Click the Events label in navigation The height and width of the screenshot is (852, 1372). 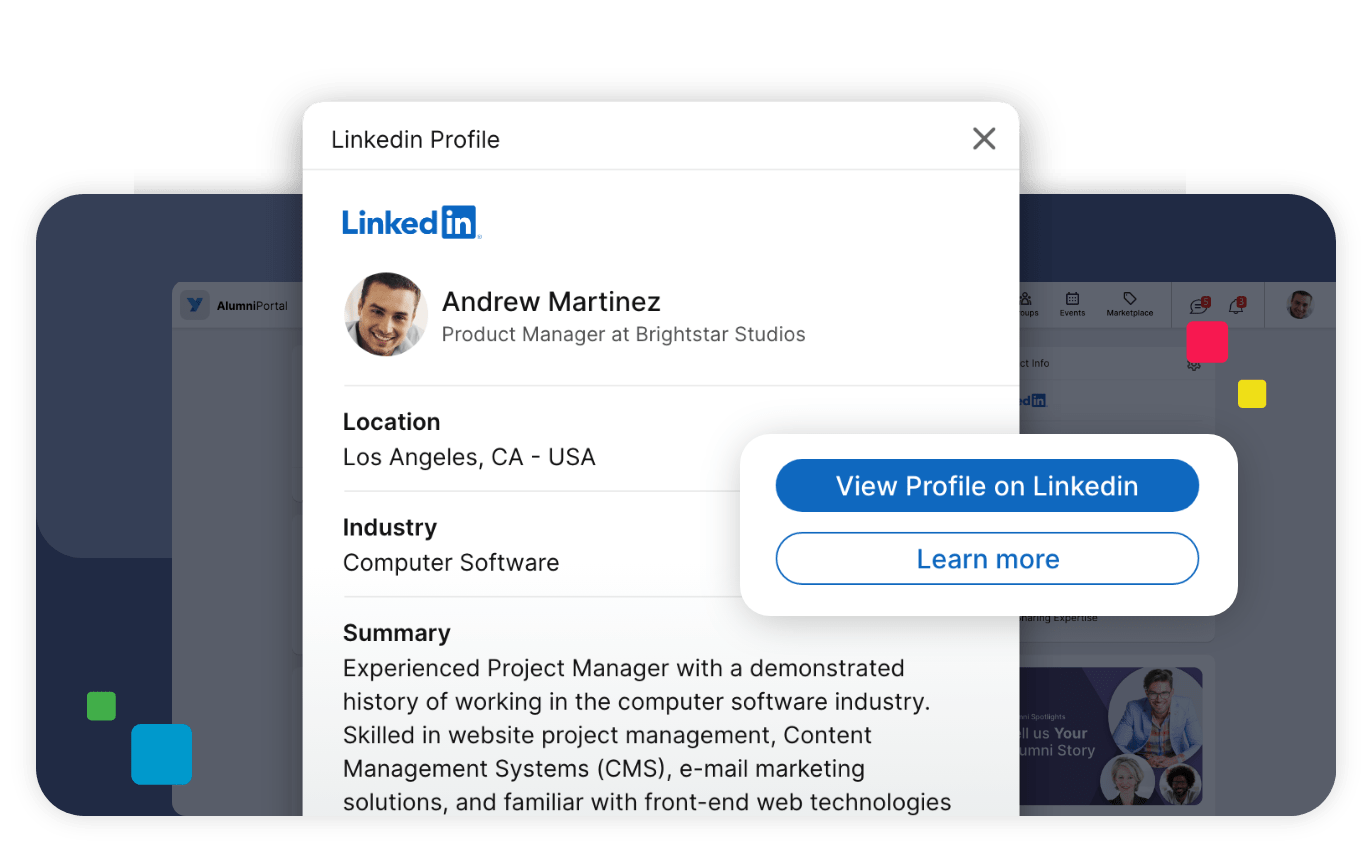[1072, 313]
